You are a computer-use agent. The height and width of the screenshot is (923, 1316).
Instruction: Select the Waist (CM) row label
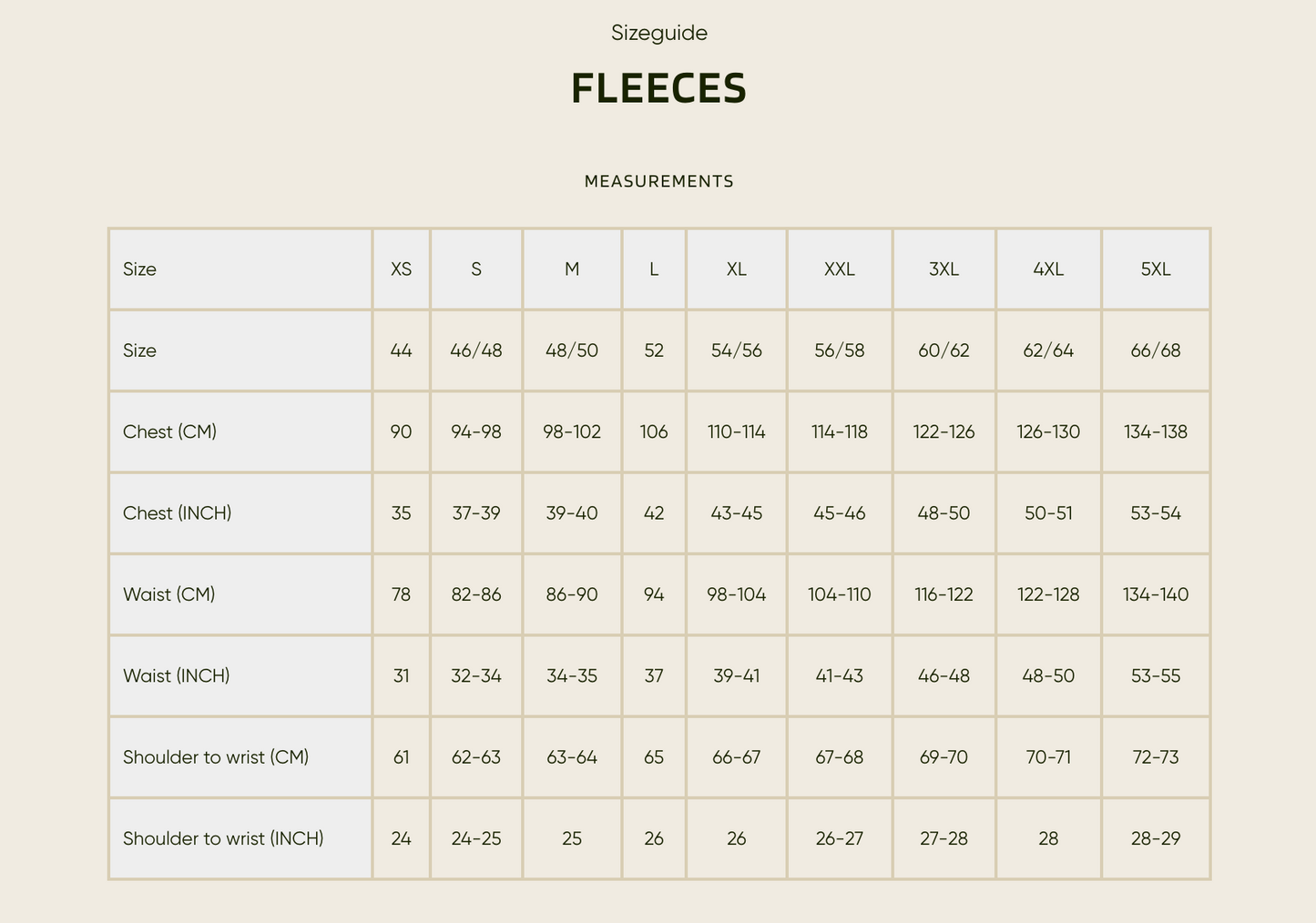168,594
